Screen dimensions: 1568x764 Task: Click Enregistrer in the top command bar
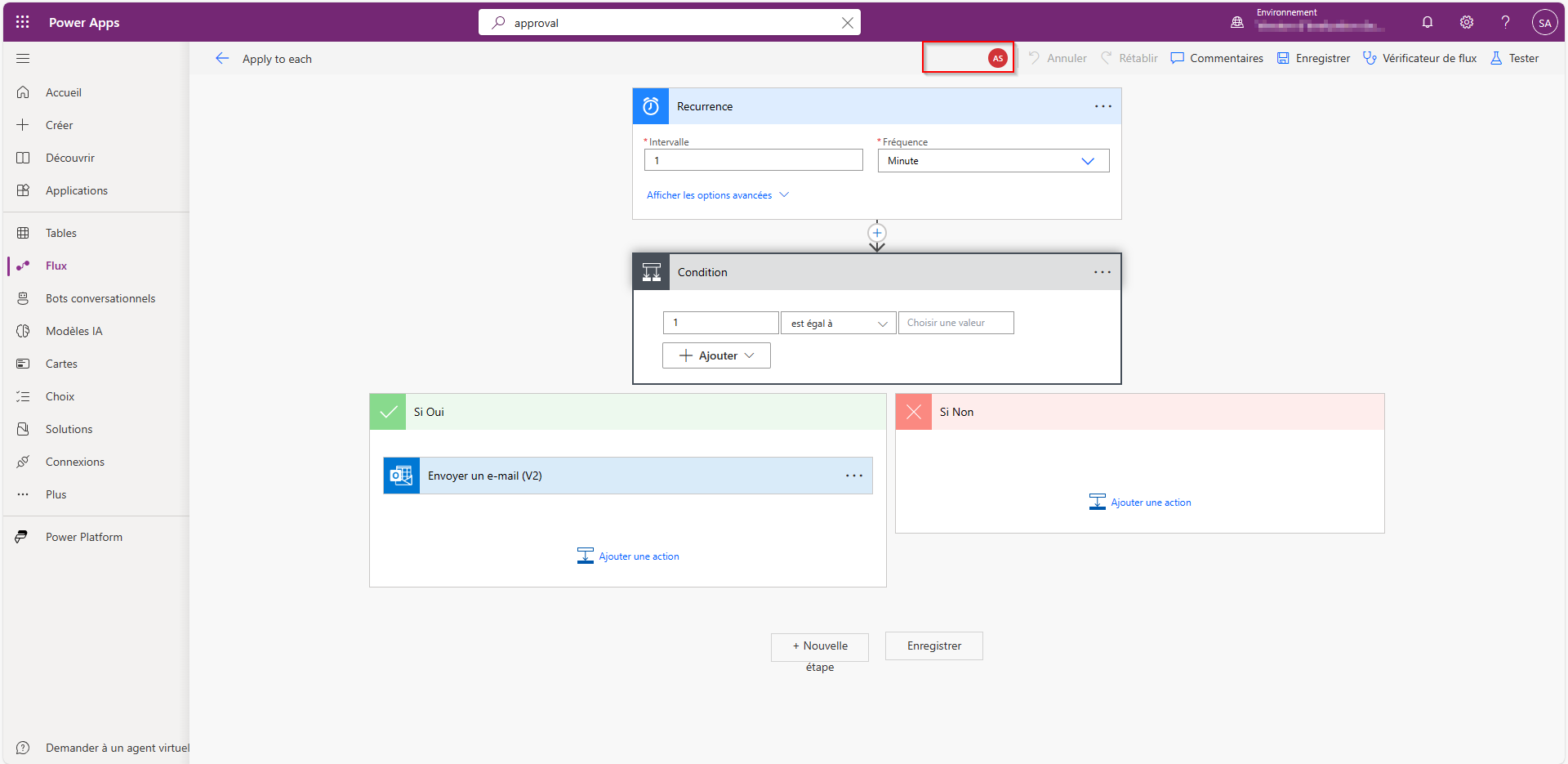click(x=1313, y=58)
